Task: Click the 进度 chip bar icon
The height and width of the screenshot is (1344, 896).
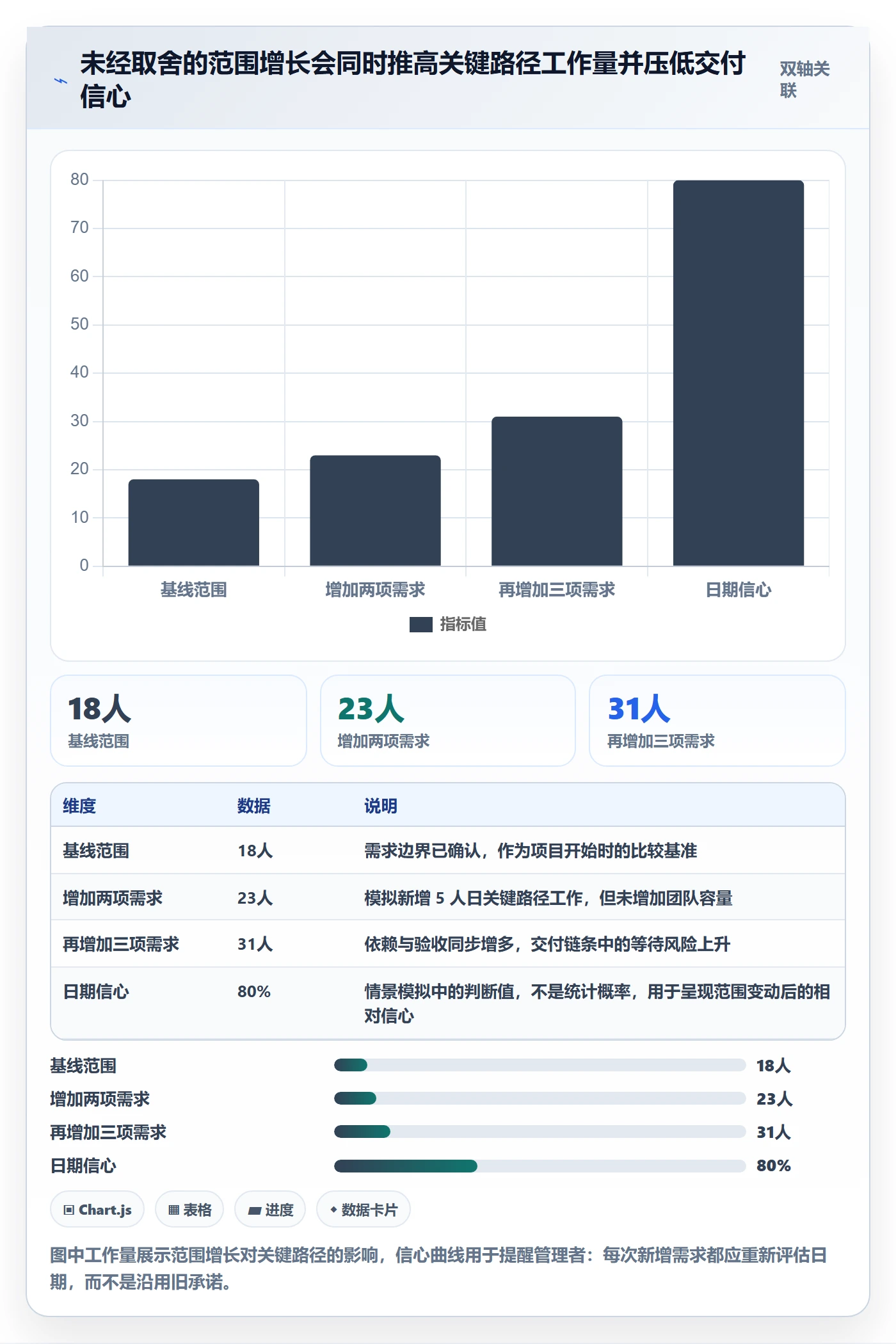Action: (255, 1210)
